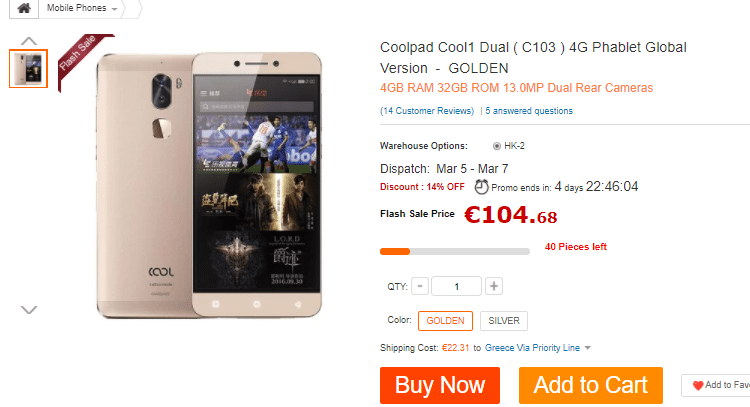The image size is (750, 407).
Task: Click the promo countdown clock icon
Action: coord(481,187)
